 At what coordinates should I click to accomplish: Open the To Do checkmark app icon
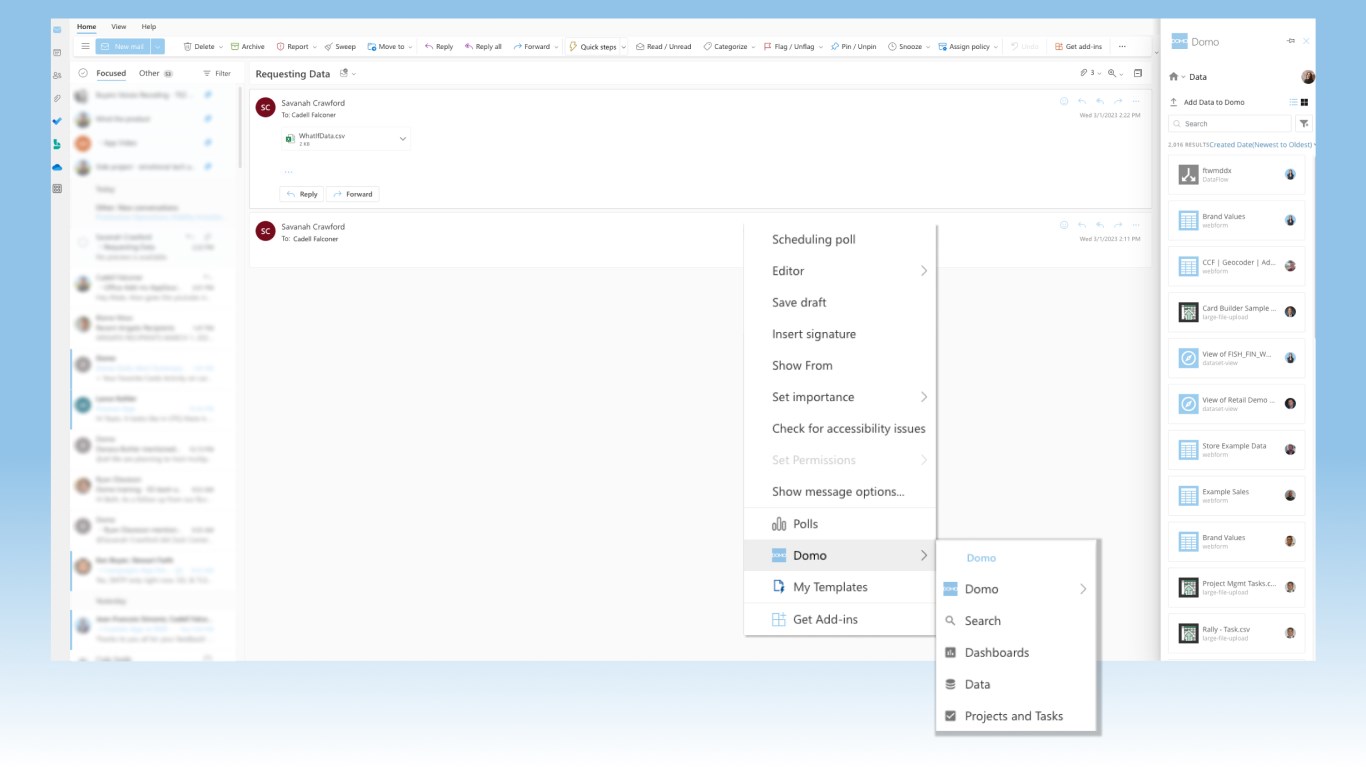click(x=57, y=121)
